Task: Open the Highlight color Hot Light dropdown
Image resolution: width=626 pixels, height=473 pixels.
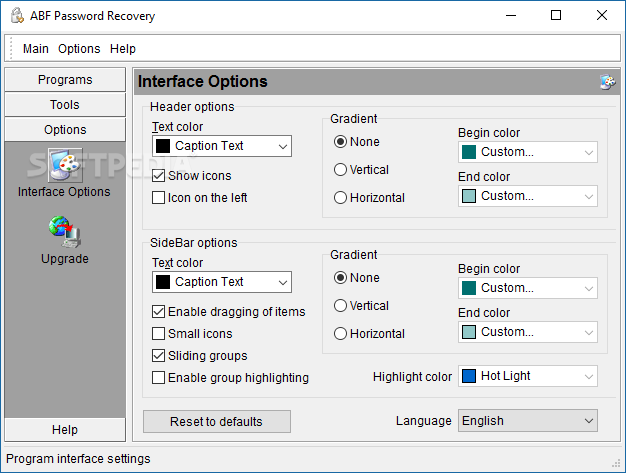Action: (528, 376)
